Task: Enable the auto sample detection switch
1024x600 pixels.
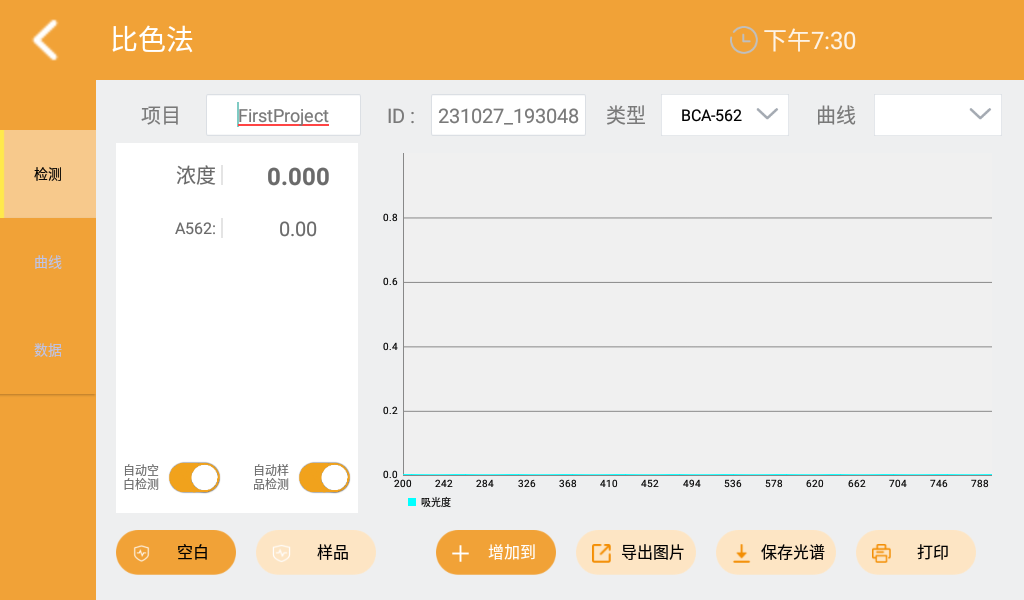Action: point(323,477)
